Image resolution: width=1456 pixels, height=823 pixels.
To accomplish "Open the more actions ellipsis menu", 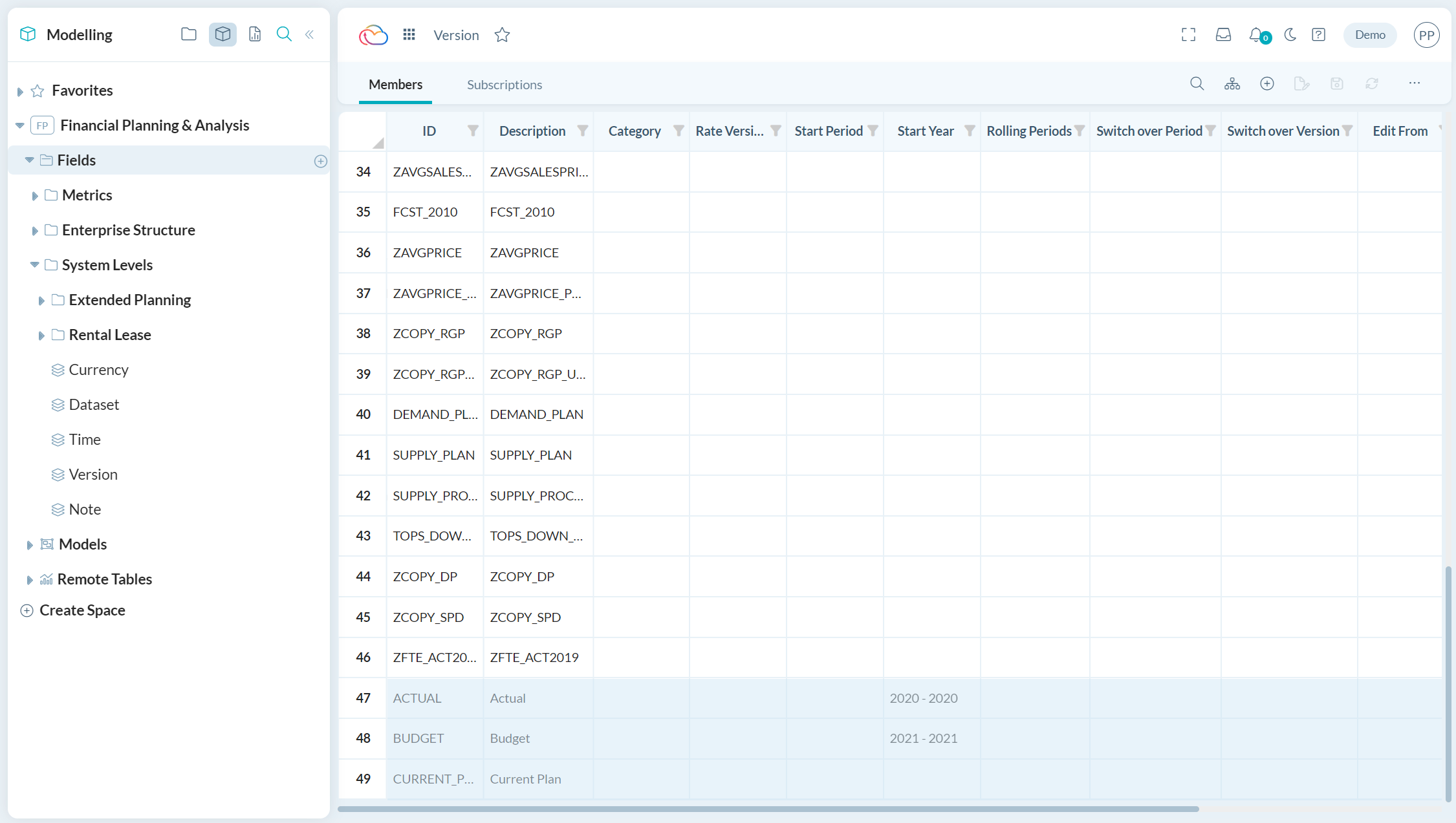I will click(x=1414, y=83).
